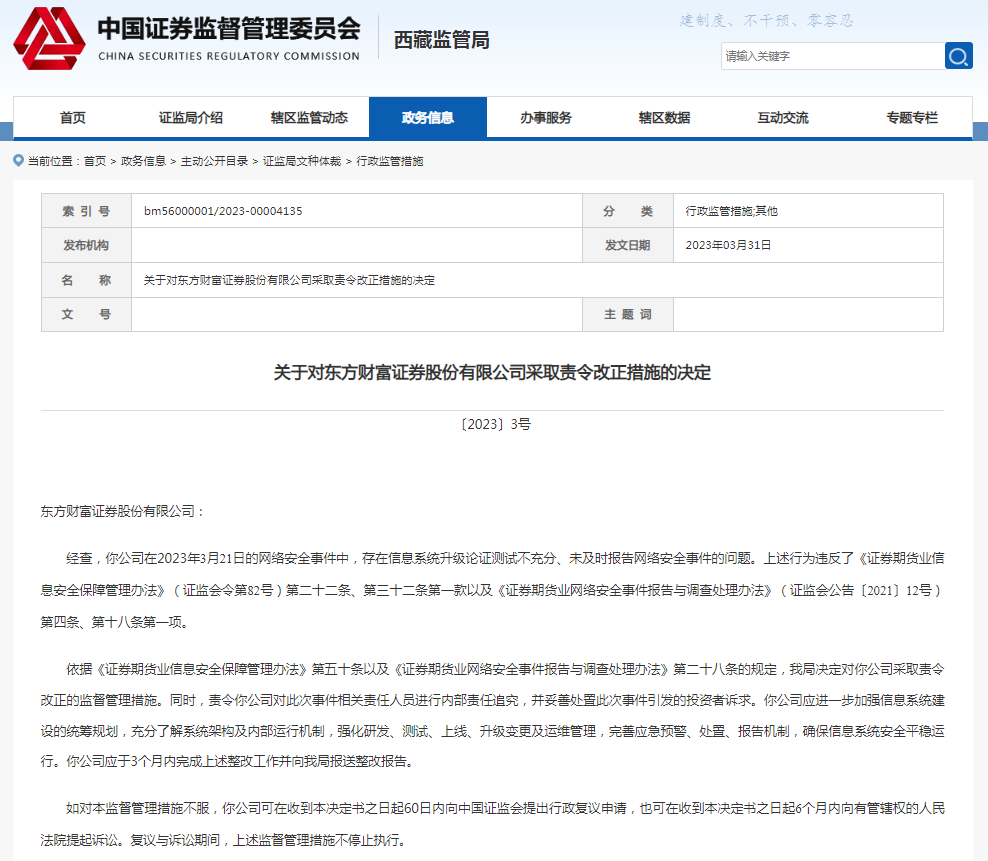988x861 pixels.
Task: Navigate to 主动公开目录 breadcrumb
Action: click(214, 161)
